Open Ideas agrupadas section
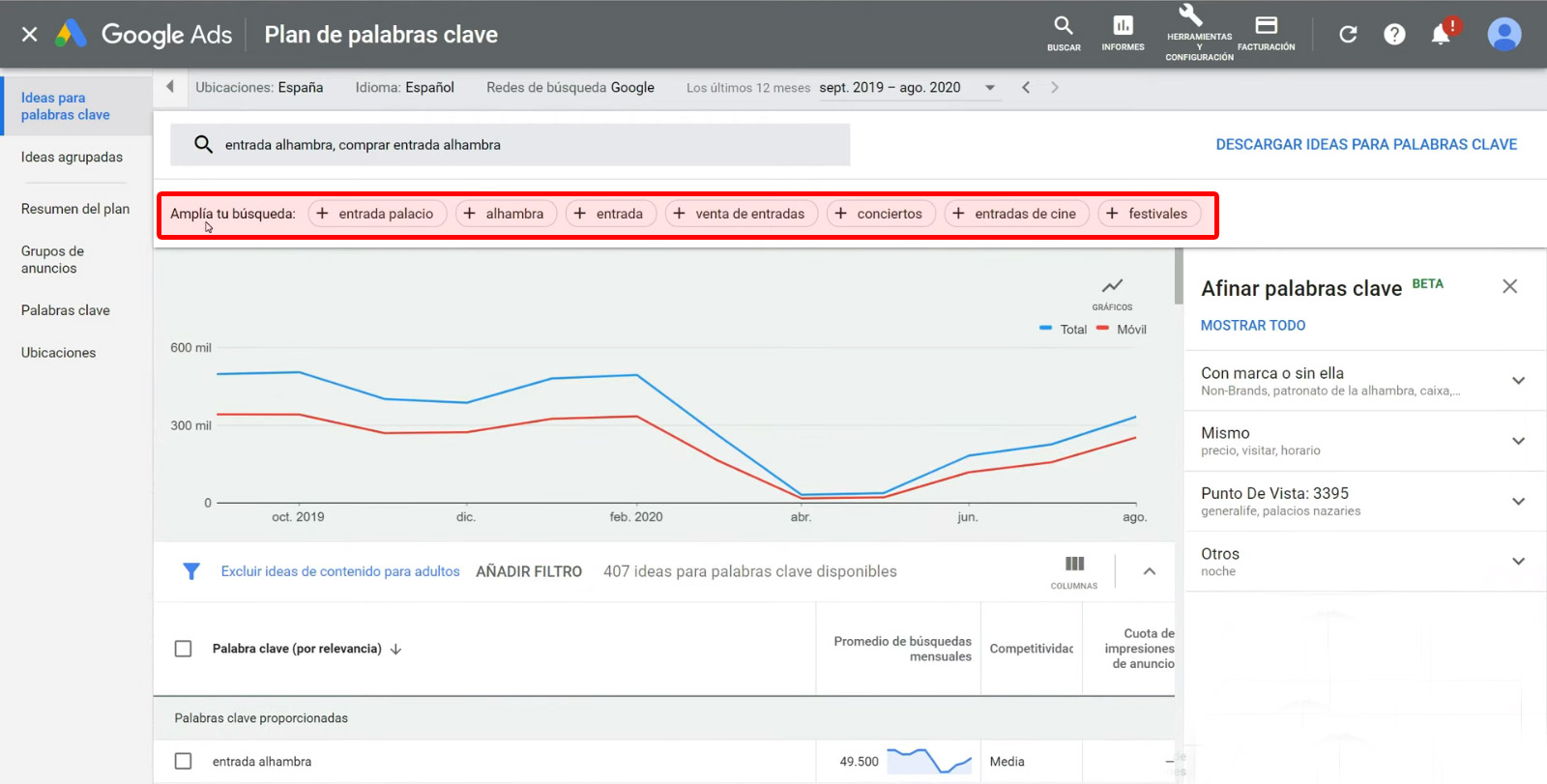Viewport: 1547px width, 784px height. (72, 158)
